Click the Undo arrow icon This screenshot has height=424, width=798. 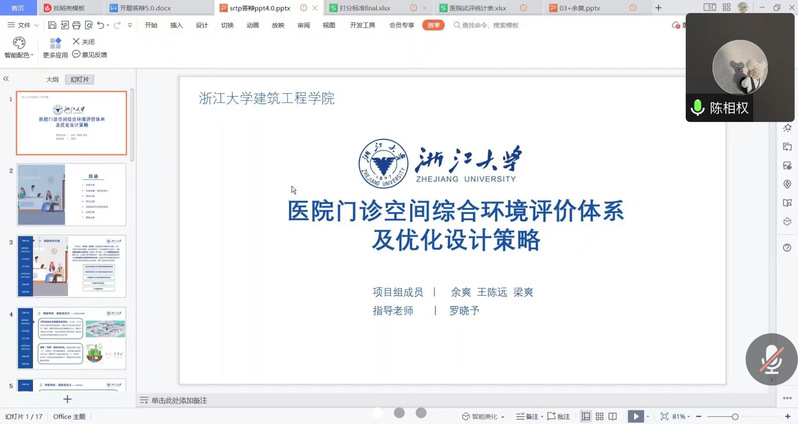coord(101,25)
